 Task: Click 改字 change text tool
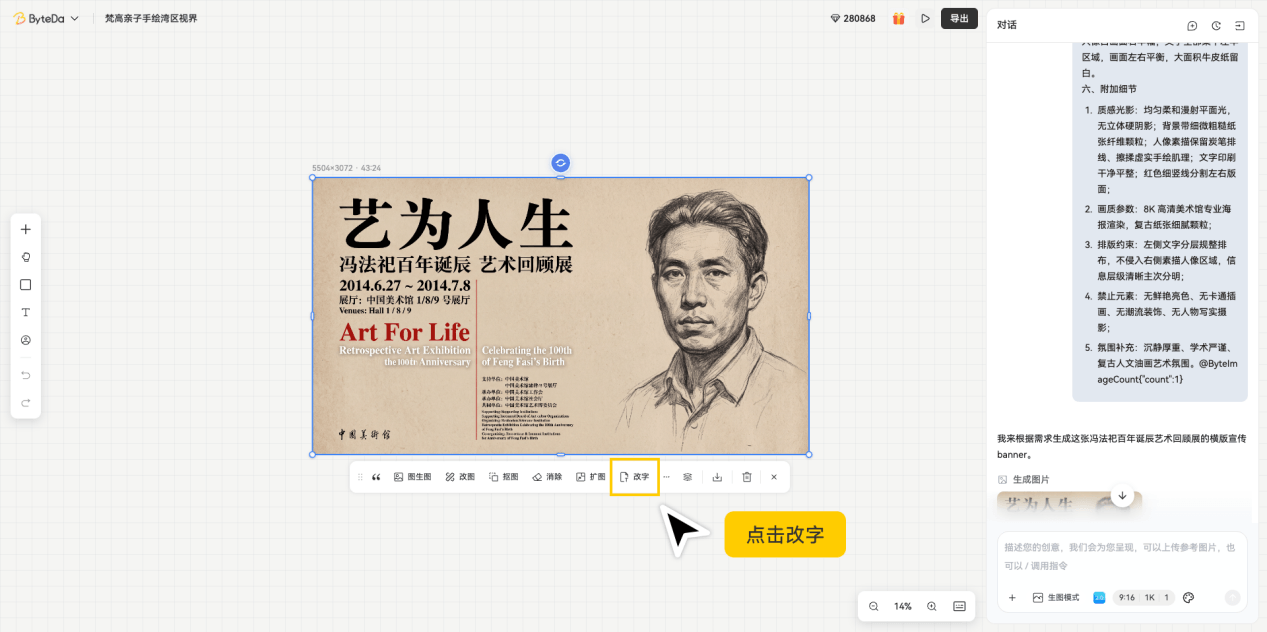[634, 477]
